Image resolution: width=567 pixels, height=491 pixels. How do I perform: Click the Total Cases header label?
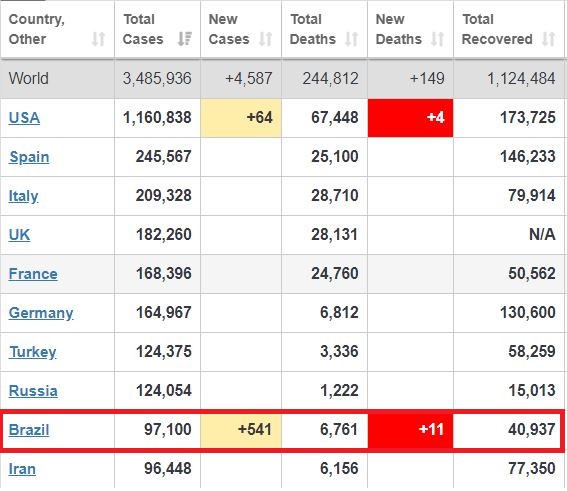point(143,29)
